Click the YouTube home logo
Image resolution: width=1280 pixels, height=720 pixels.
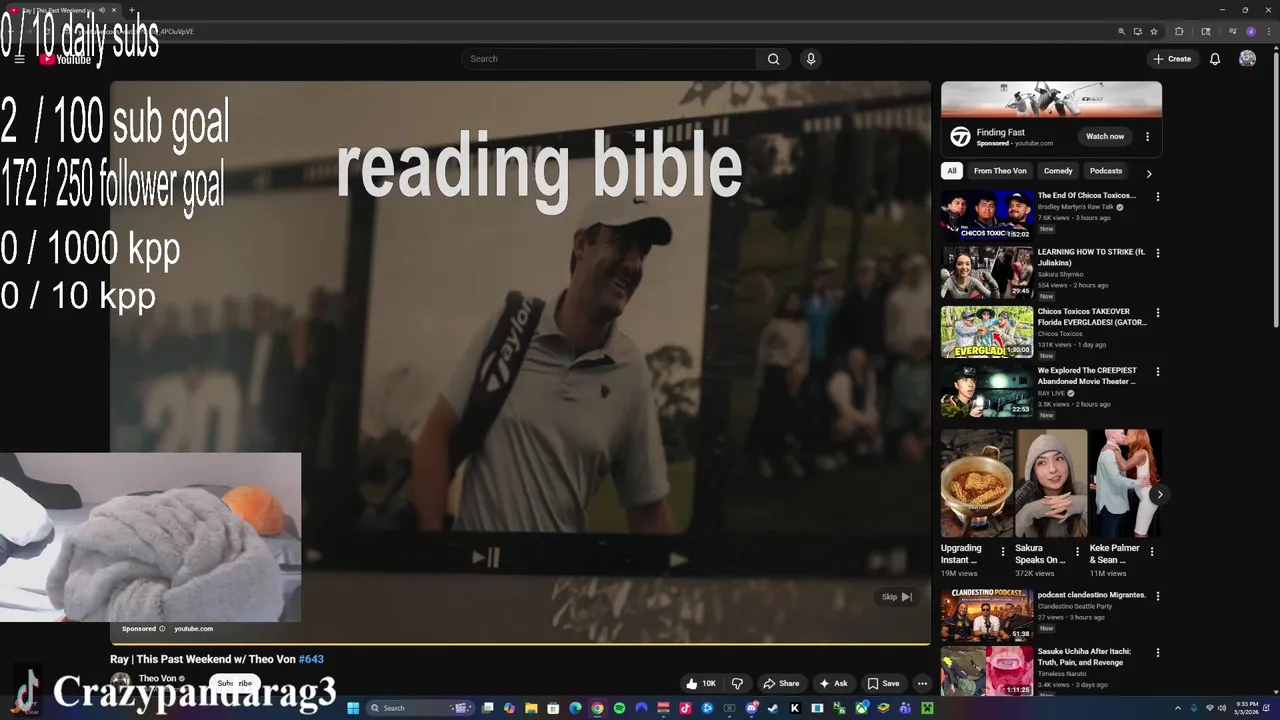pyautogui.click(x=66, y=59)
